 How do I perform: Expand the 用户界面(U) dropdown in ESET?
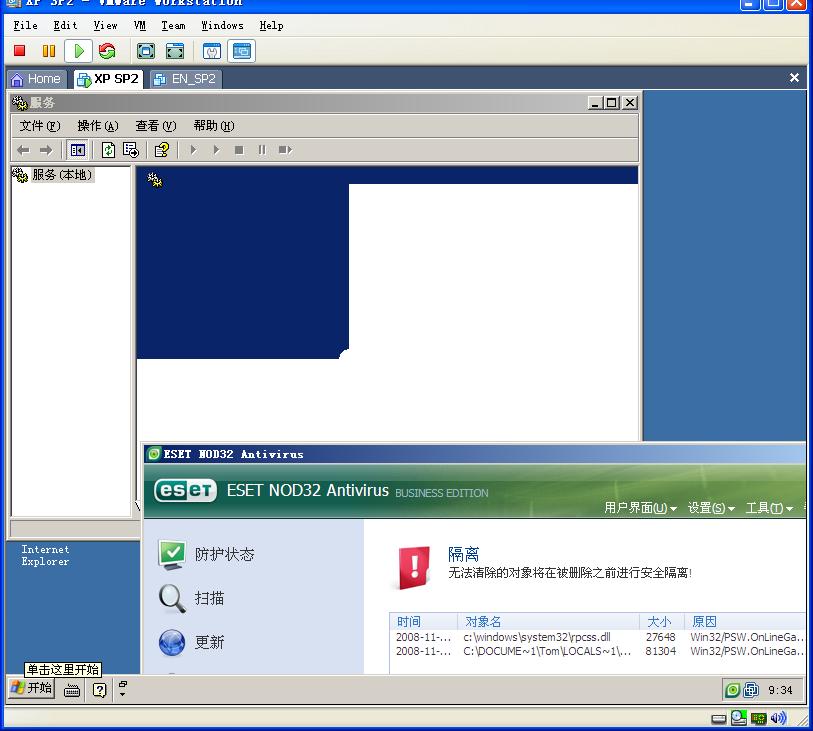641,508
